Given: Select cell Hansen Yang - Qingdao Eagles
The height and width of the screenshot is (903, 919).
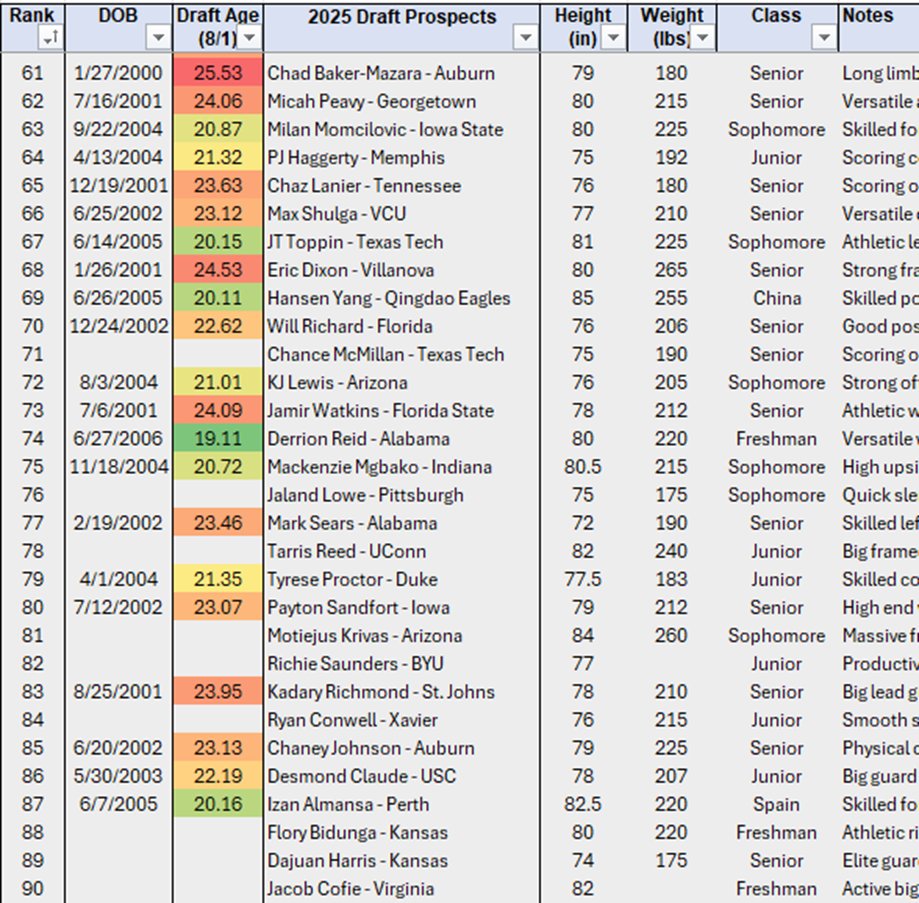Looking at the screenshot, I should tap(401, 298).
